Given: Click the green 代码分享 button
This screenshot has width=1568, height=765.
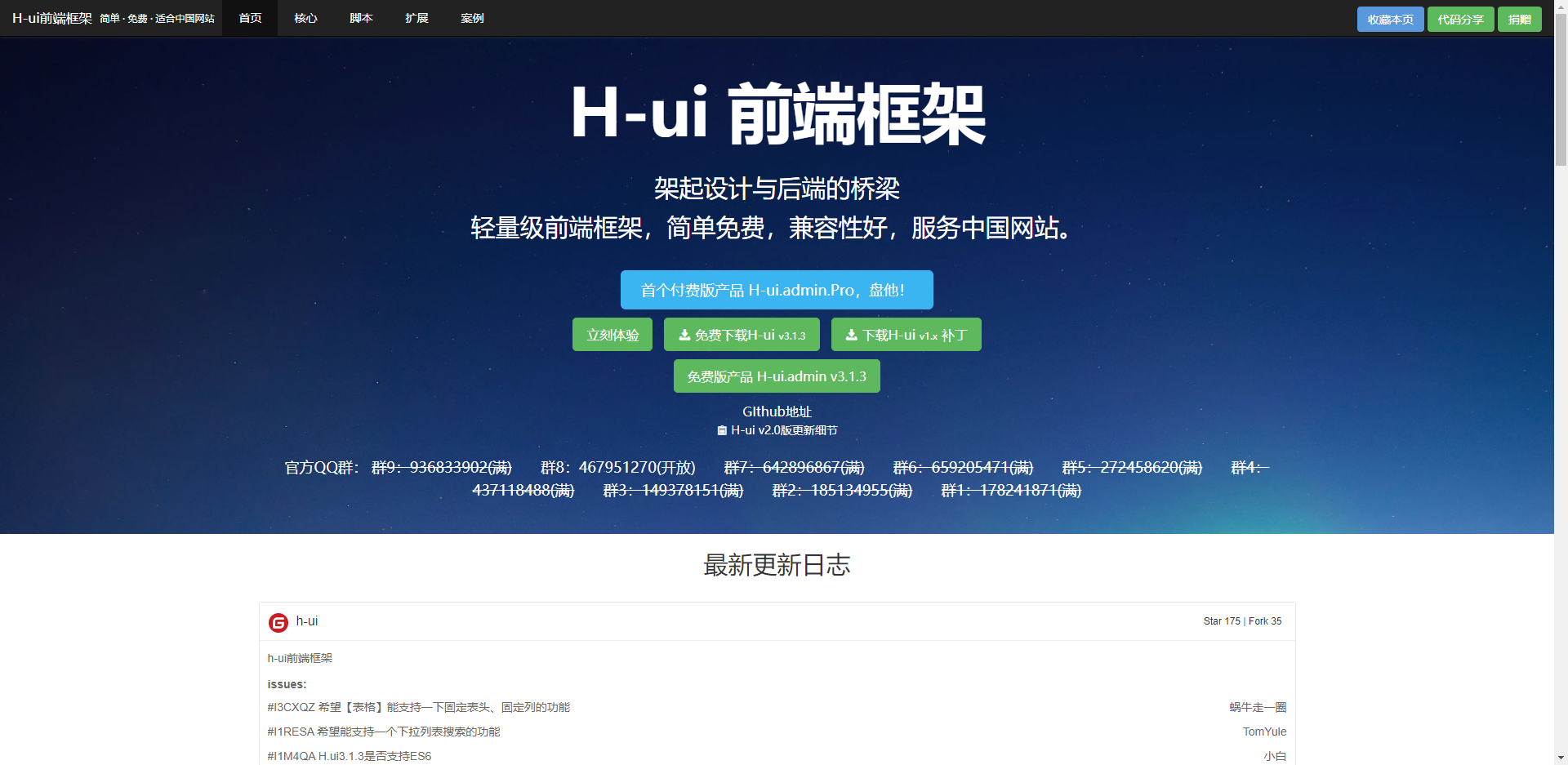Looking at the screenshot, I should [x=1460, y=20].
